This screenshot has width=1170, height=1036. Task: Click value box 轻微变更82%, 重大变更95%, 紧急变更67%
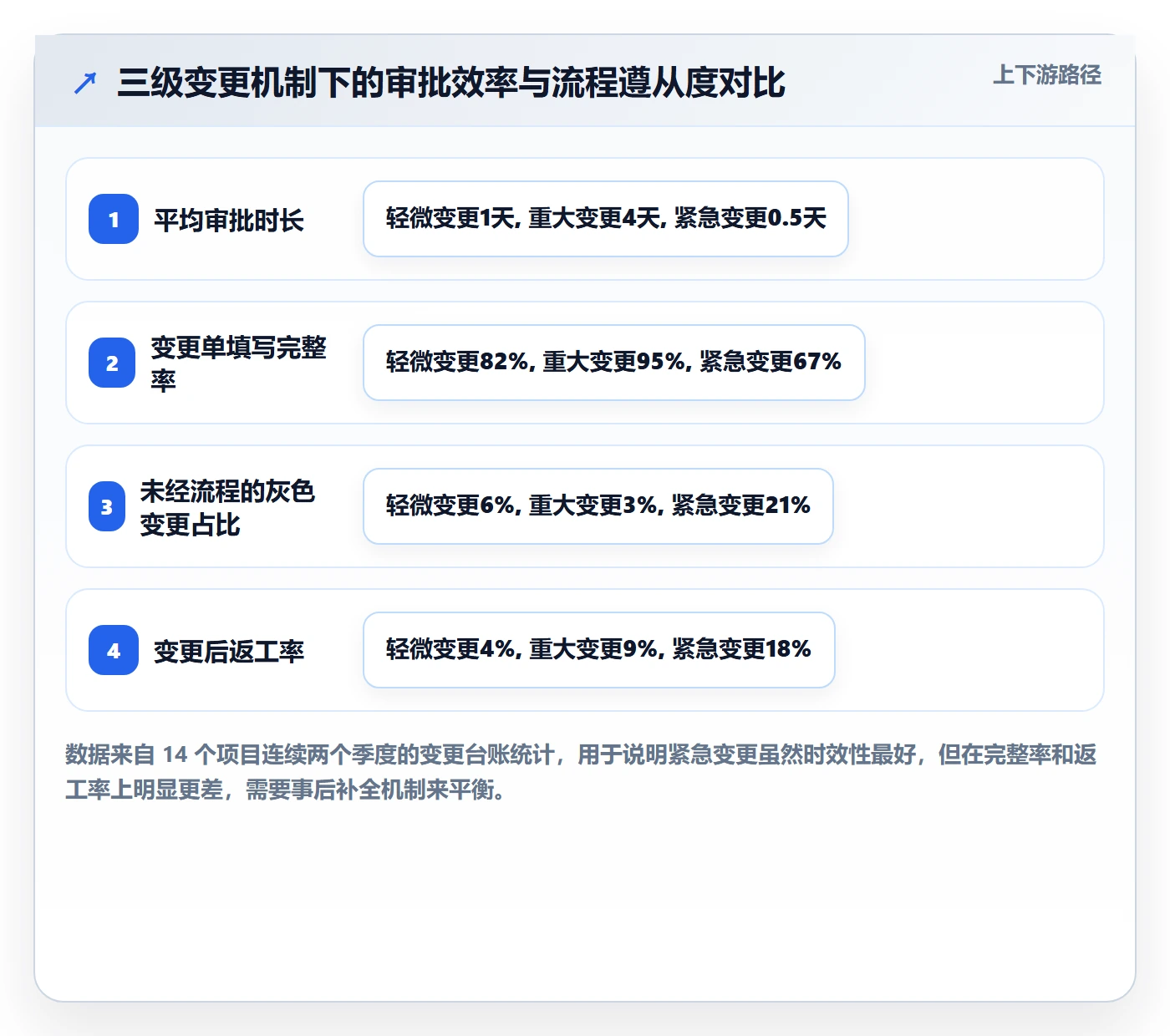tap(614, 363)
